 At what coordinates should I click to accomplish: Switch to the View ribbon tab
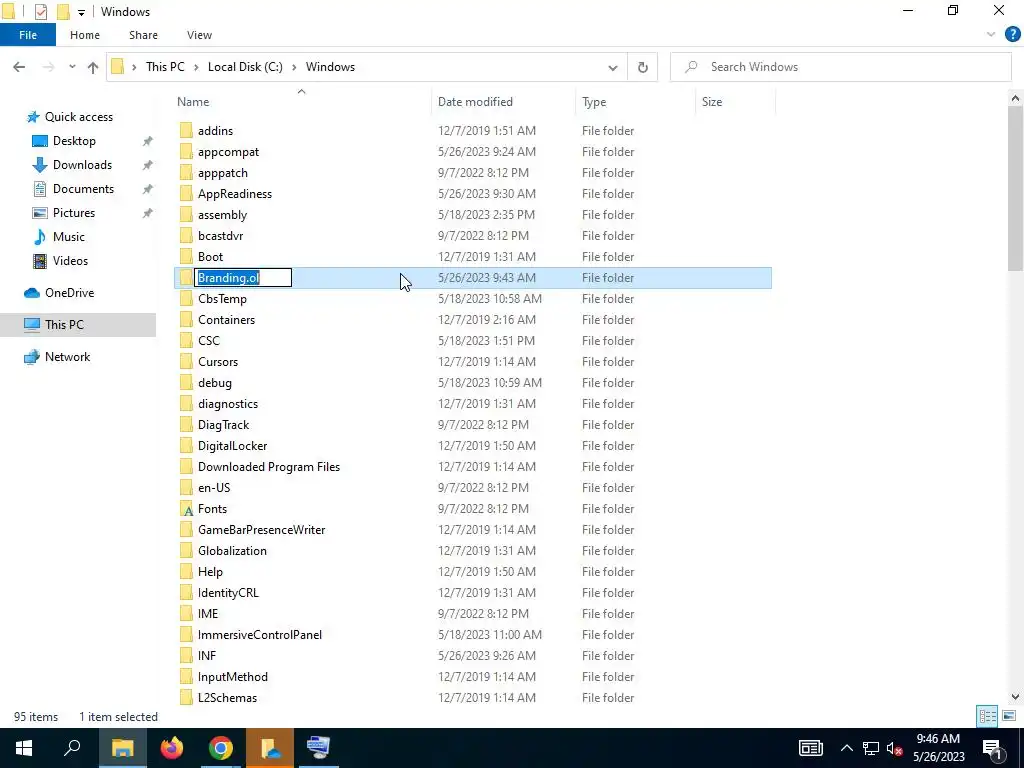[199, 35]
